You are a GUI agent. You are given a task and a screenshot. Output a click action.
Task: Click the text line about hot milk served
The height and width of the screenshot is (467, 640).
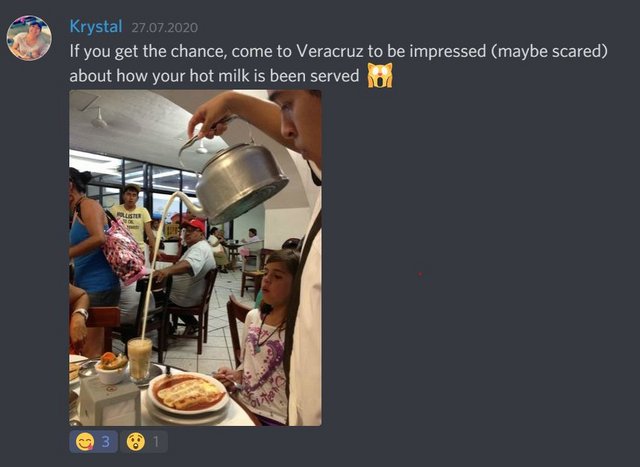pyautogui.click(x=214, y=76)
